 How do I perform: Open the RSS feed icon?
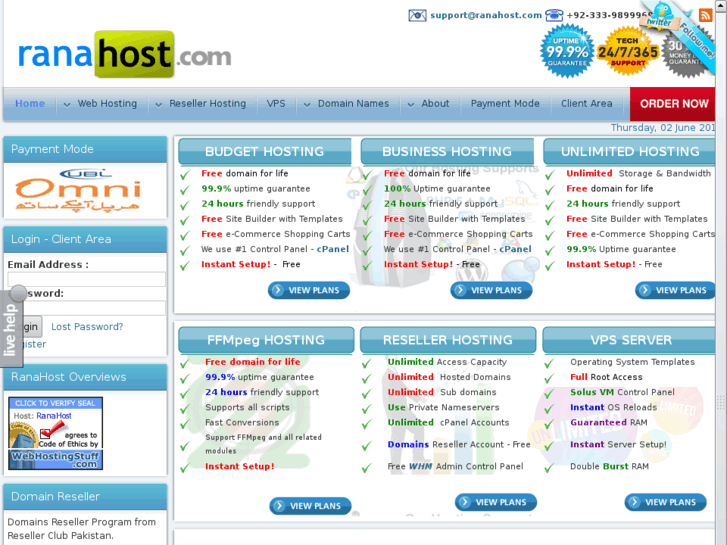coord(706,15)
